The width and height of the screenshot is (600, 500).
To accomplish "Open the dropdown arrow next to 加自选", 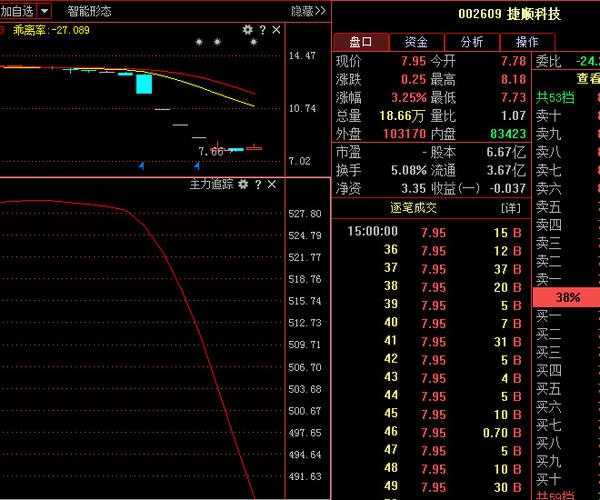I will [45, 11].
